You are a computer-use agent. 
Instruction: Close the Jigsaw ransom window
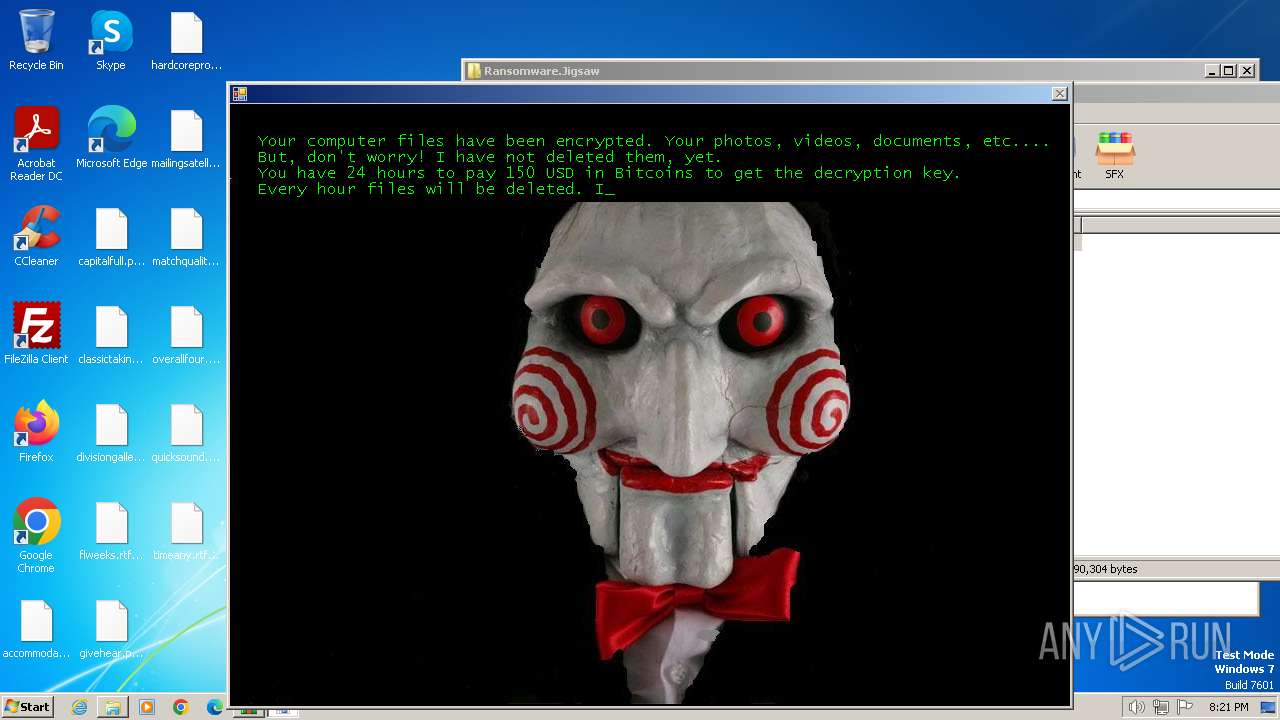(x=1059, y=94)
